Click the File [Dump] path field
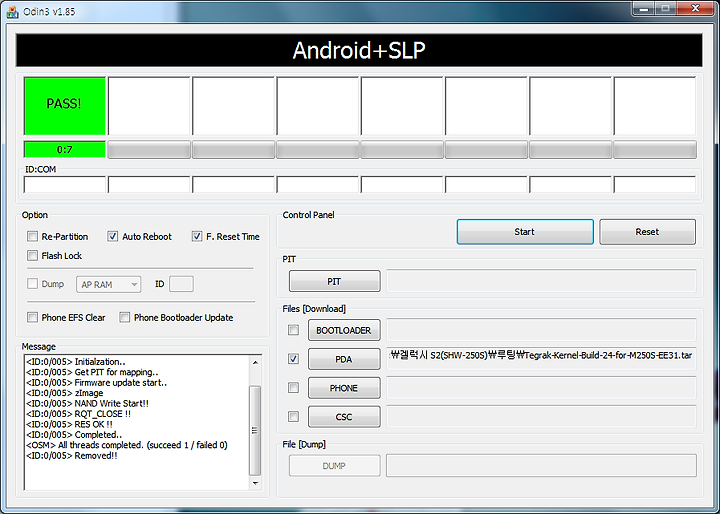The image size is (720, 514). 541,466
